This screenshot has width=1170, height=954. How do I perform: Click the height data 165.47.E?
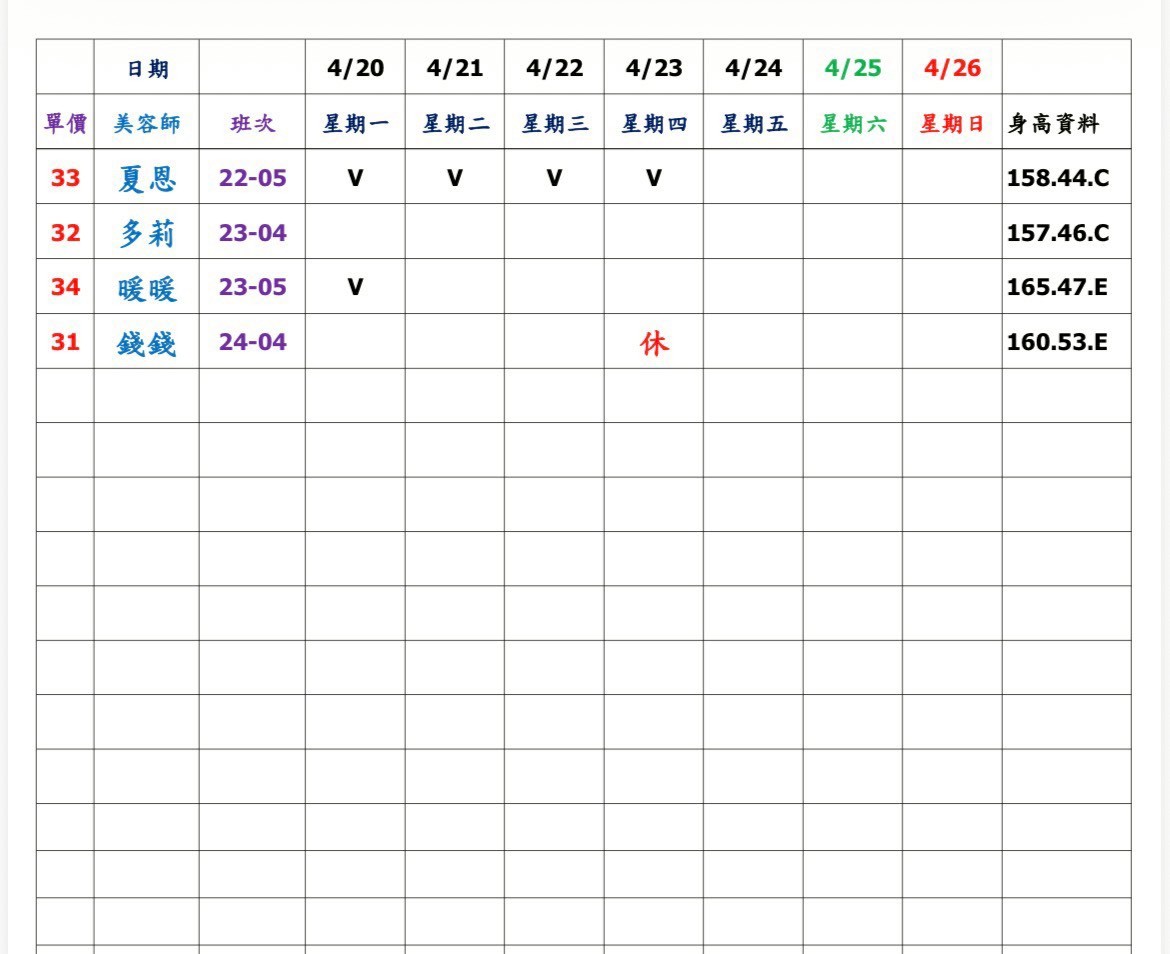[x=1057, y=288]
